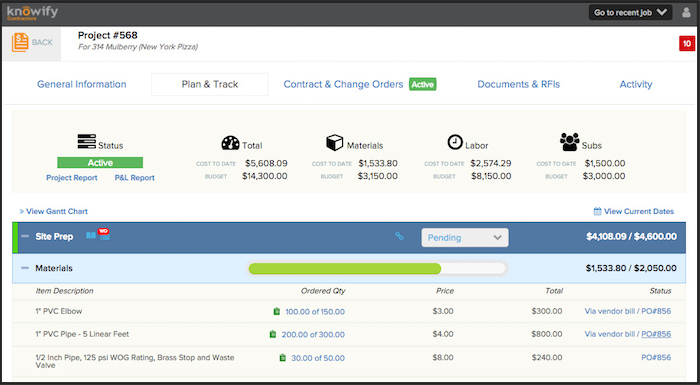Click the Knowify logo
This screenshot has height=385, width=700.
point(32,13)
